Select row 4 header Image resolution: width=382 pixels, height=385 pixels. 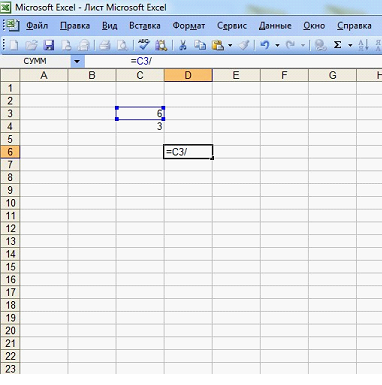pyautogui.click(x=10, y=126)
